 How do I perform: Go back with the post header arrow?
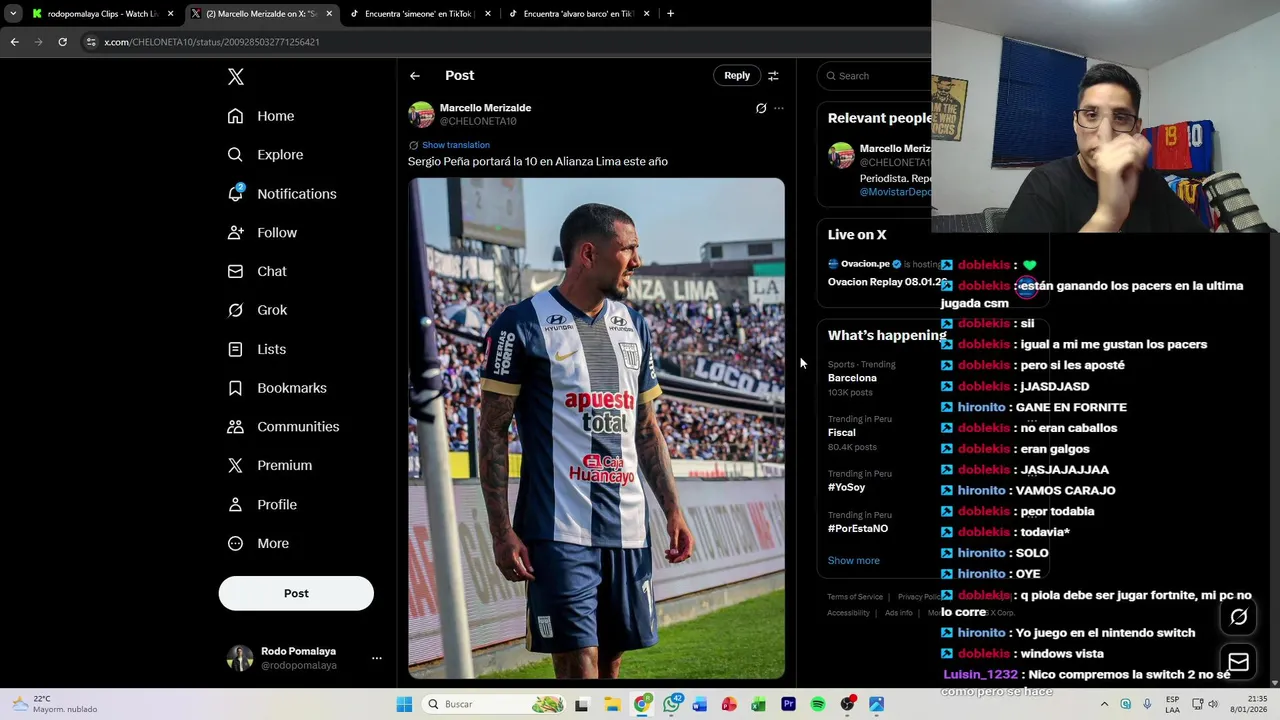pos(415,76)
